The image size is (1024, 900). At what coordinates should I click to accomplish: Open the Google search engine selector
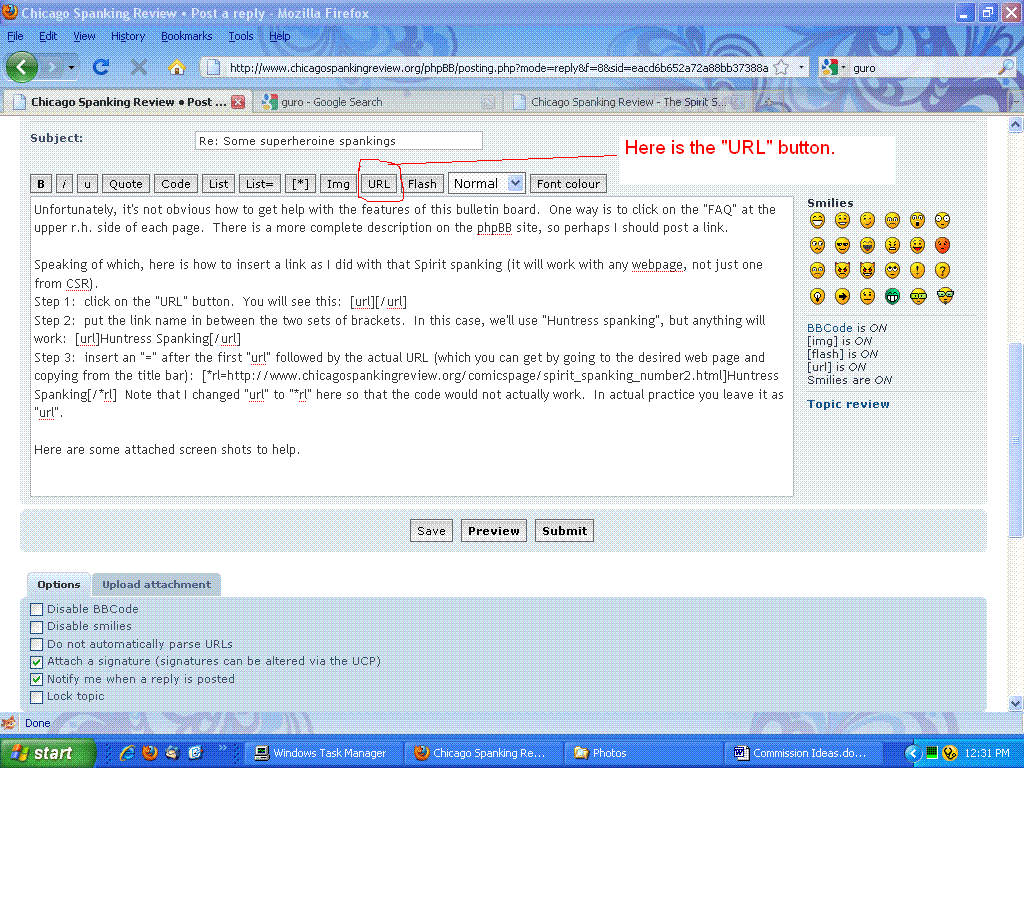[x=833, y=67]
